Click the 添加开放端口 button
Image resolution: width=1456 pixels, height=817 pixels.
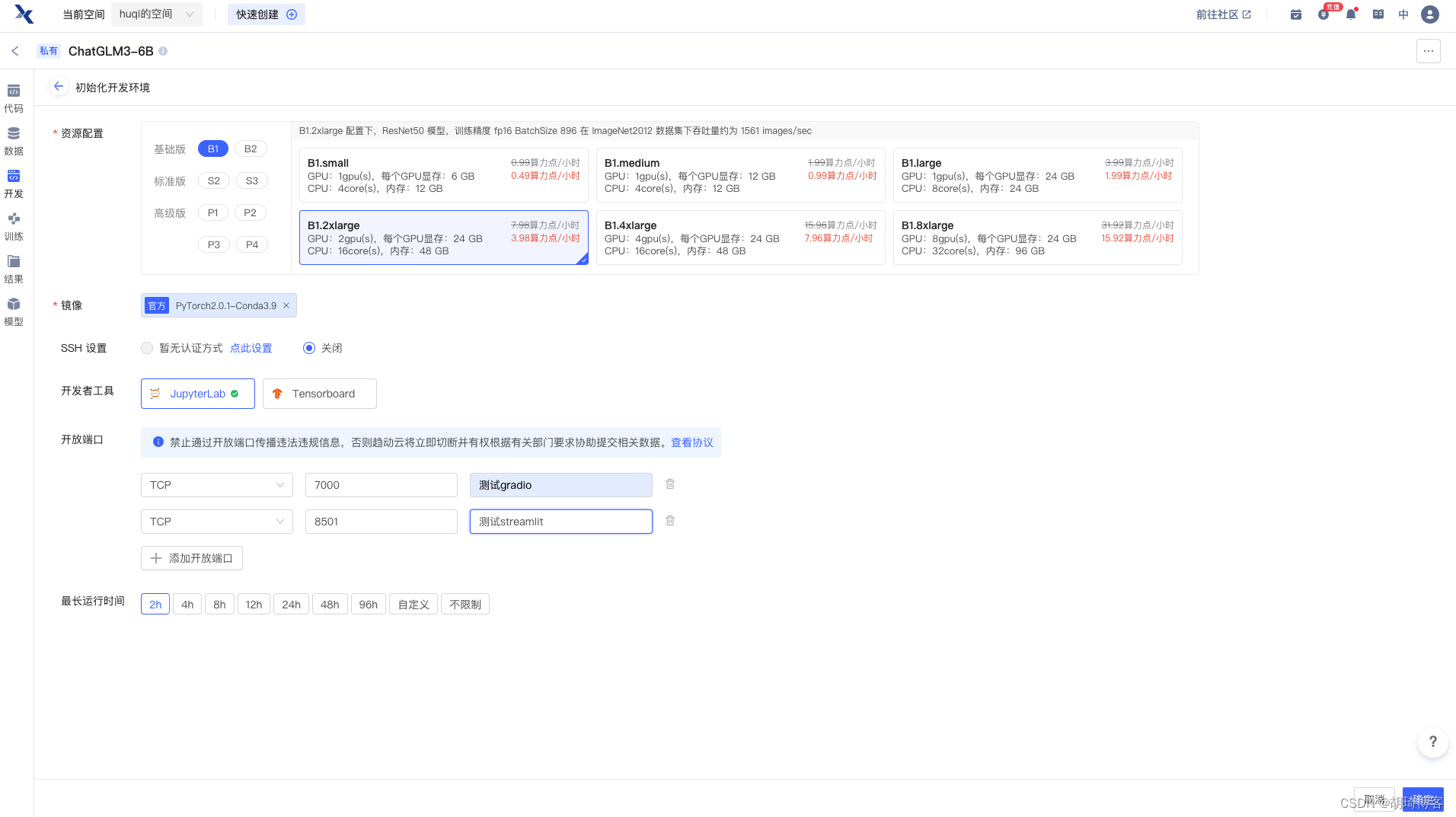pyautogui.click(x=192, y=558)
